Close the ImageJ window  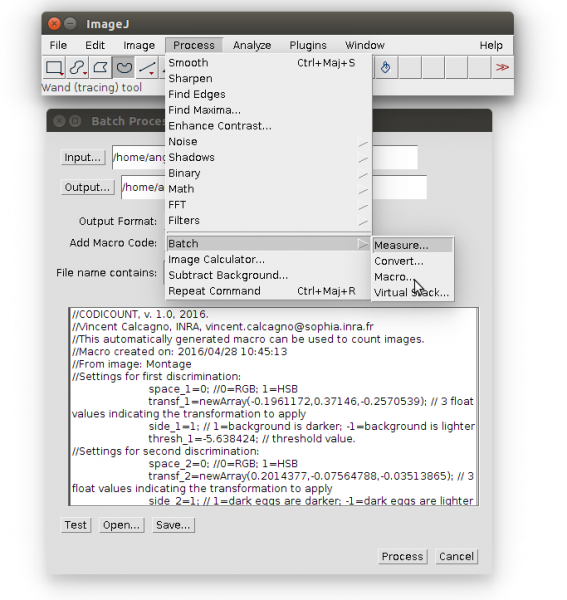click(x=54, y=24)
